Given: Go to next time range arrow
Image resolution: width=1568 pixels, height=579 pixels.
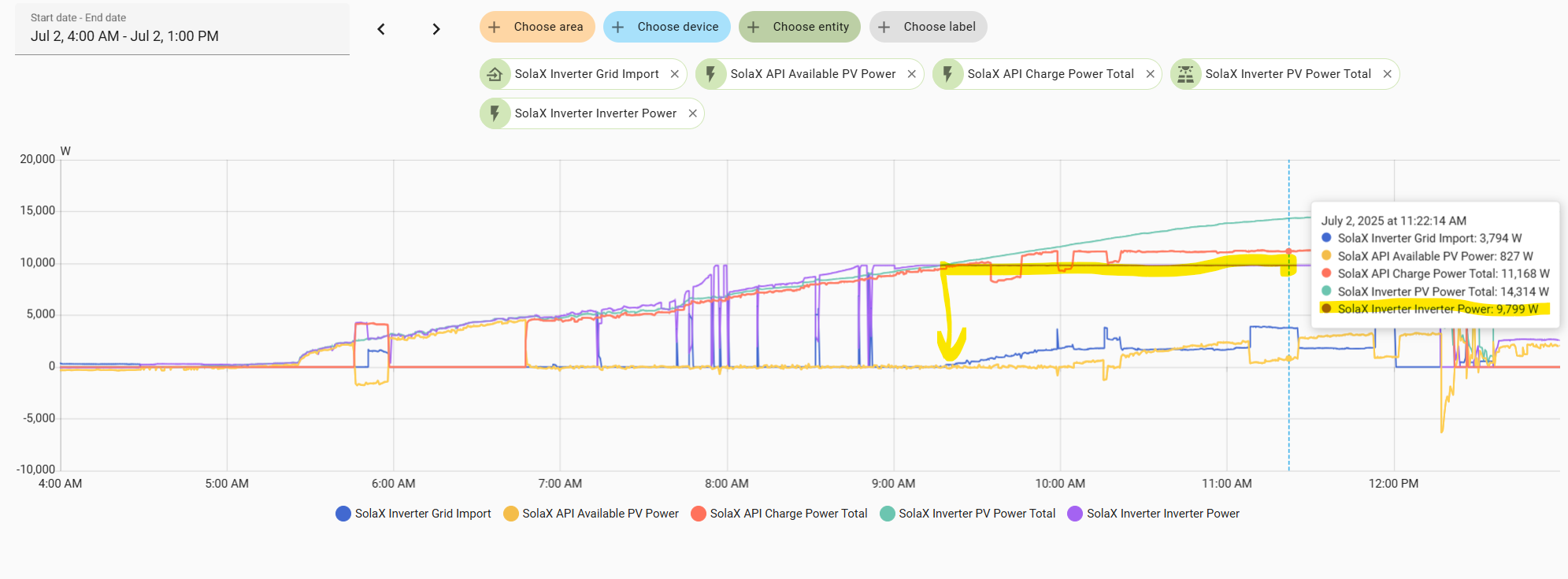Looking at the screenshot, I should [x=436, y=29].
